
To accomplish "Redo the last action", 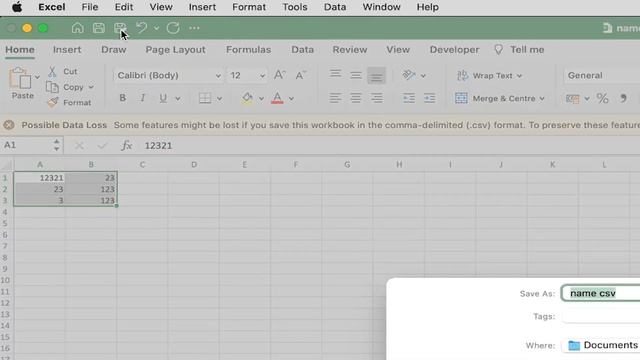I will pos(173,28).
